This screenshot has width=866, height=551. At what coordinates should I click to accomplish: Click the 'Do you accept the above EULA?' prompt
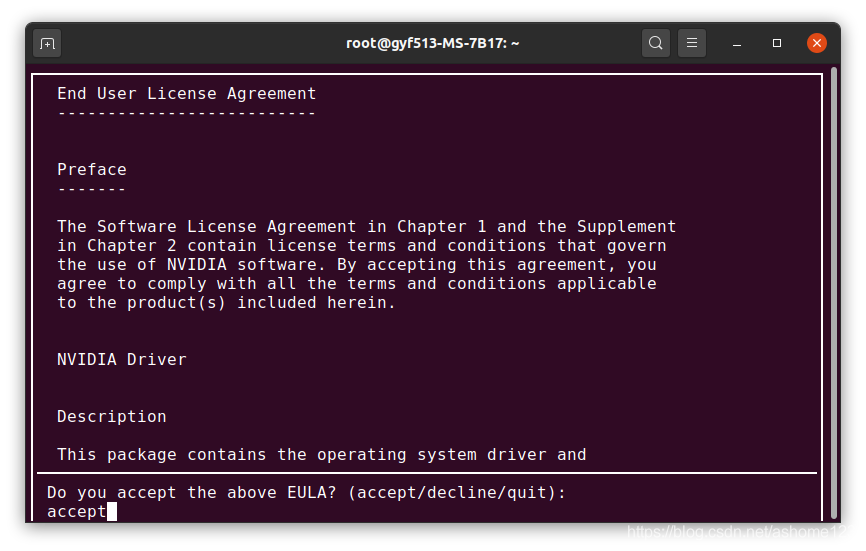tap(307, 492)
